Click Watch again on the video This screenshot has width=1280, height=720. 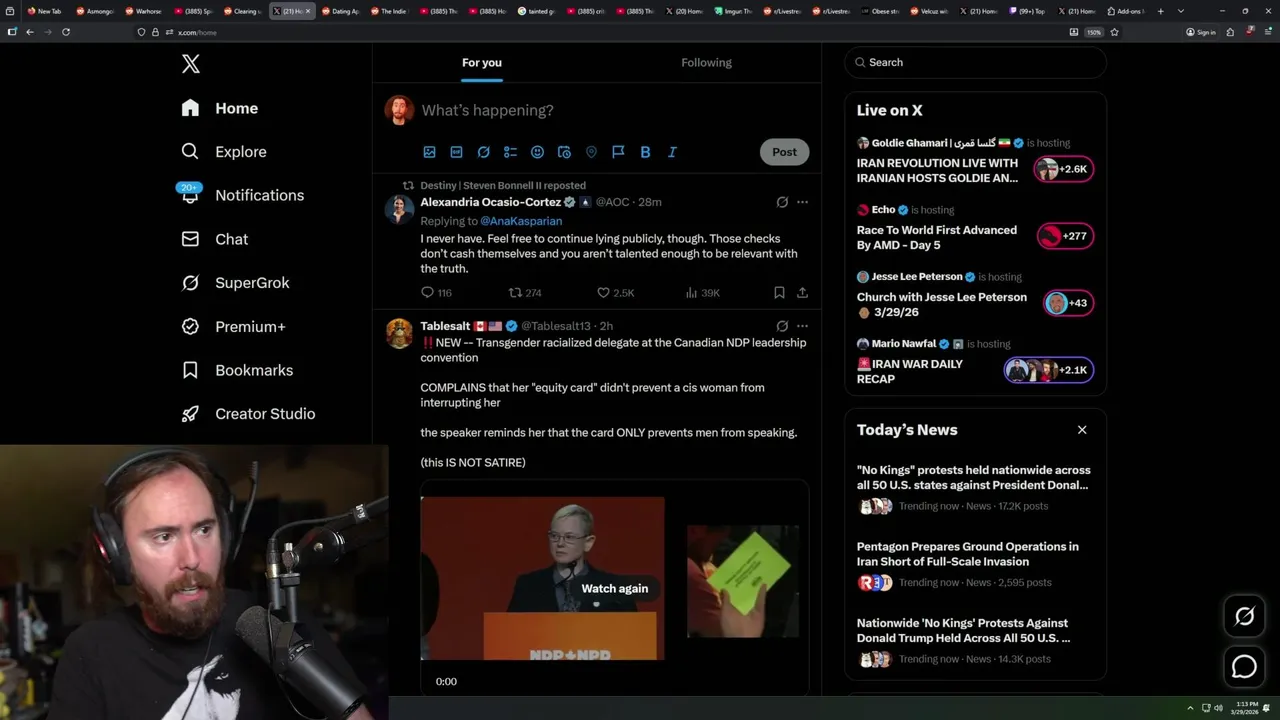[614, 589]
